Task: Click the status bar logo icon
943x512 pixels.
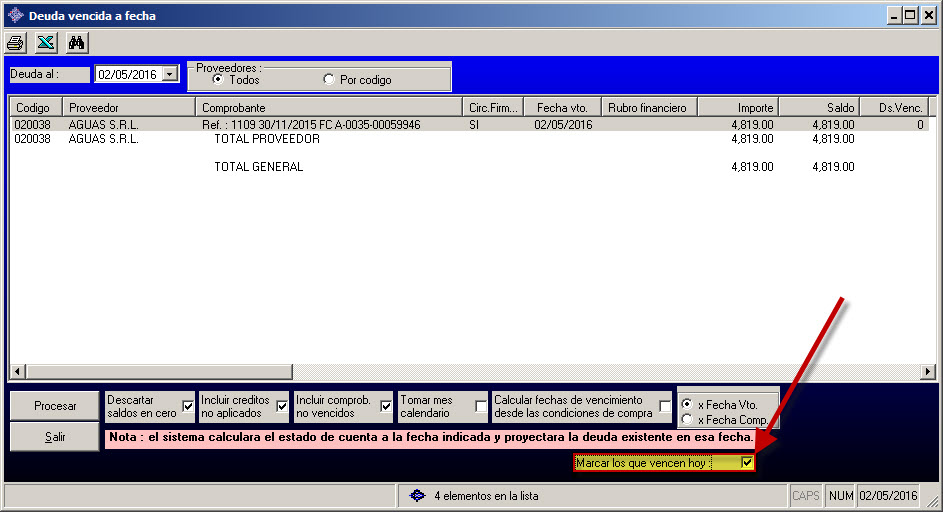Action: 418,495
